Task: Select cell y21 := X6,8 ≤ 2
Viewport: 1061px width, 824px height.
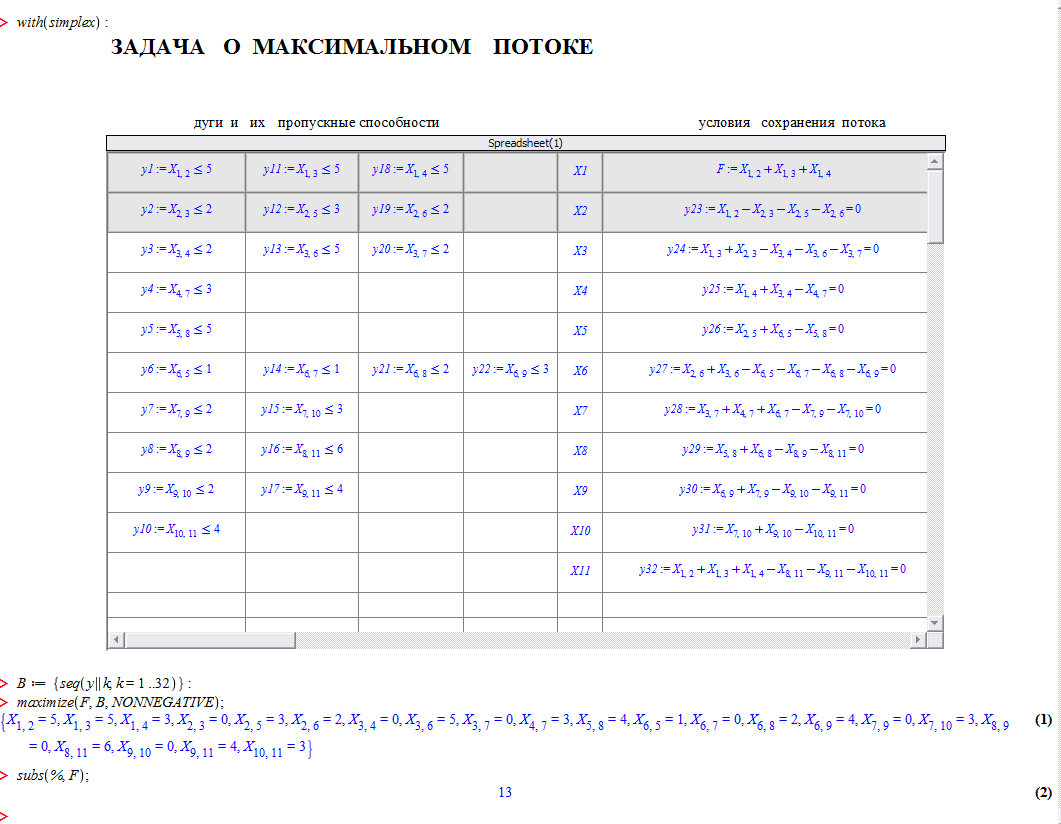Action: pyautogui.click(x=411, y=372)
